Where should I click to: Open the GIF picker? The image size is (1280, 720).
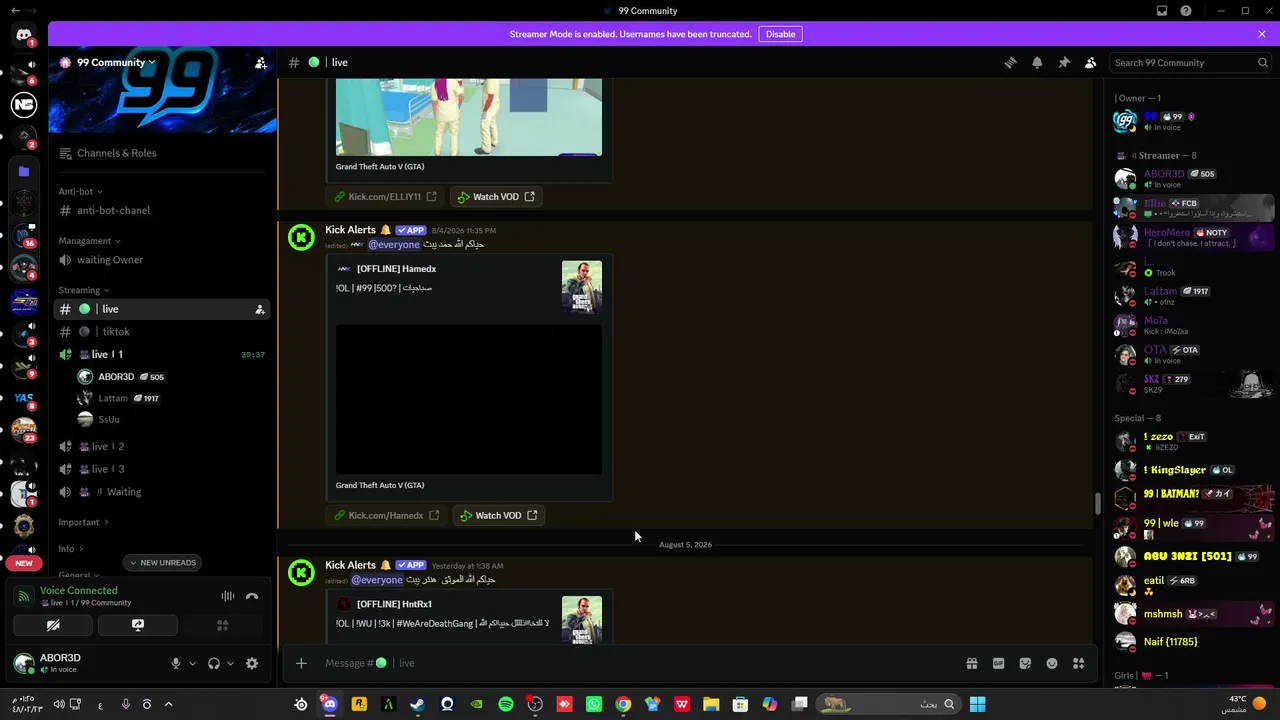click(998, 663)
